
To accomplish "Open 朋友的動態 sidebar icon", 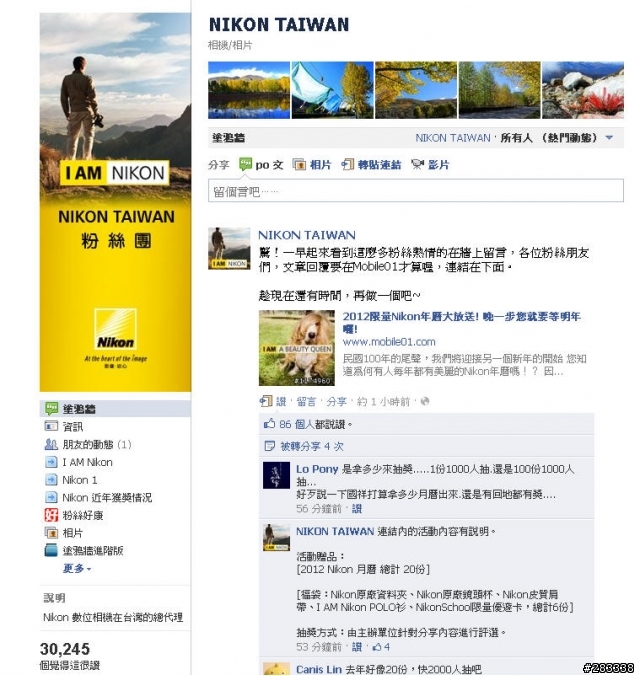I will coord(51,444).
